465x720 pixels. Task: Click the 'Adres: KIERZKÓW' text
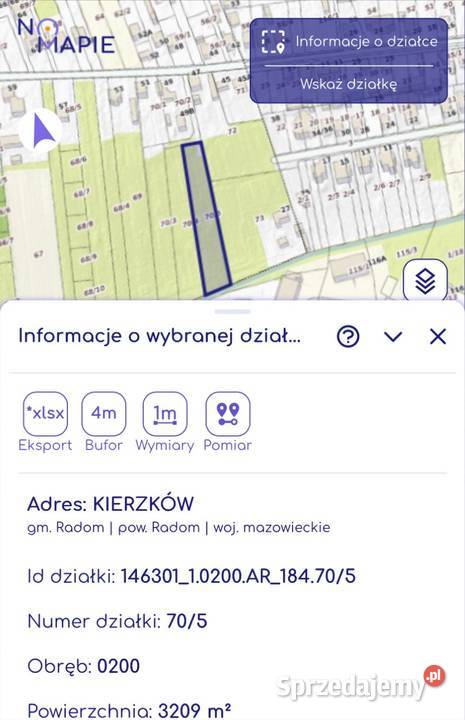(111, 504)
